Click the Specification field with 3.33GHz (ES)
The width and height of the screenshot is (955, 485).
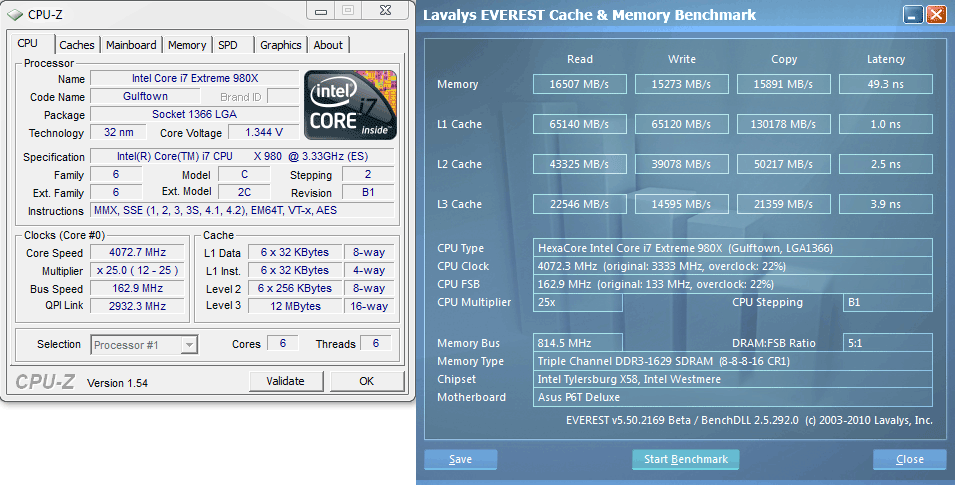click(242, 157)
